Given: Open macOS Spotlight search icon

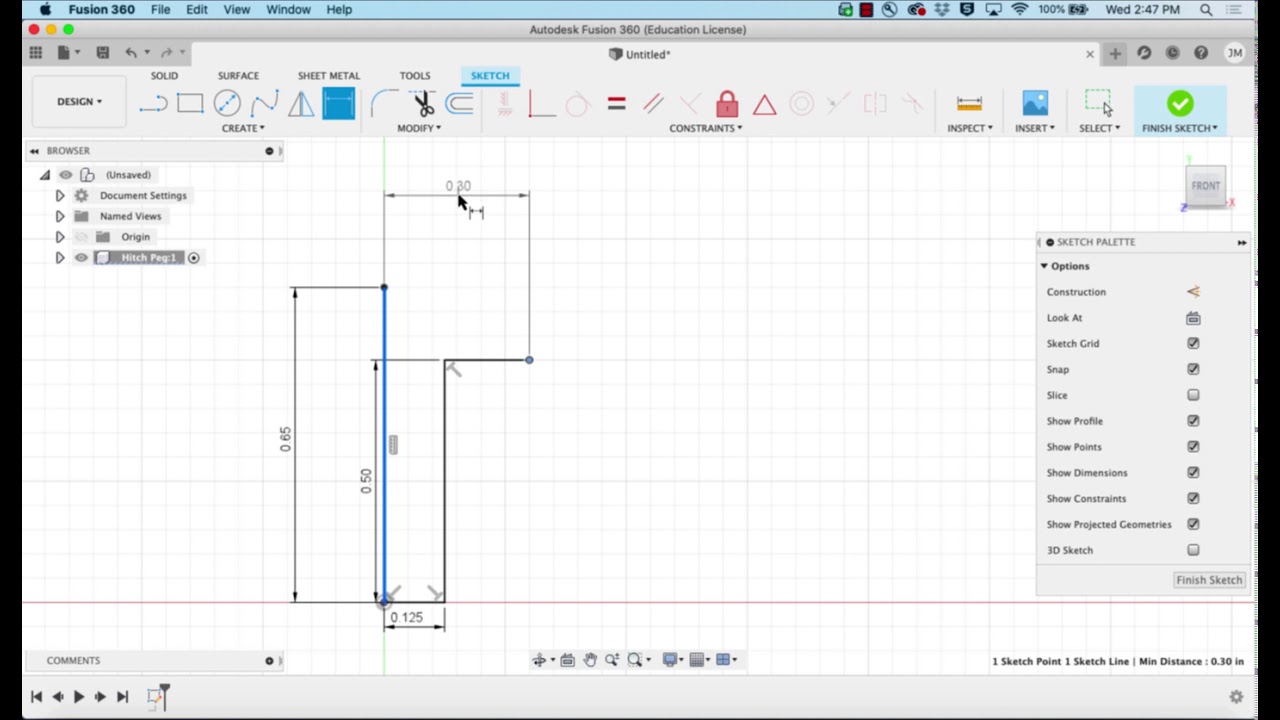Looking at the screenshot, I should tap(1206, 9).
